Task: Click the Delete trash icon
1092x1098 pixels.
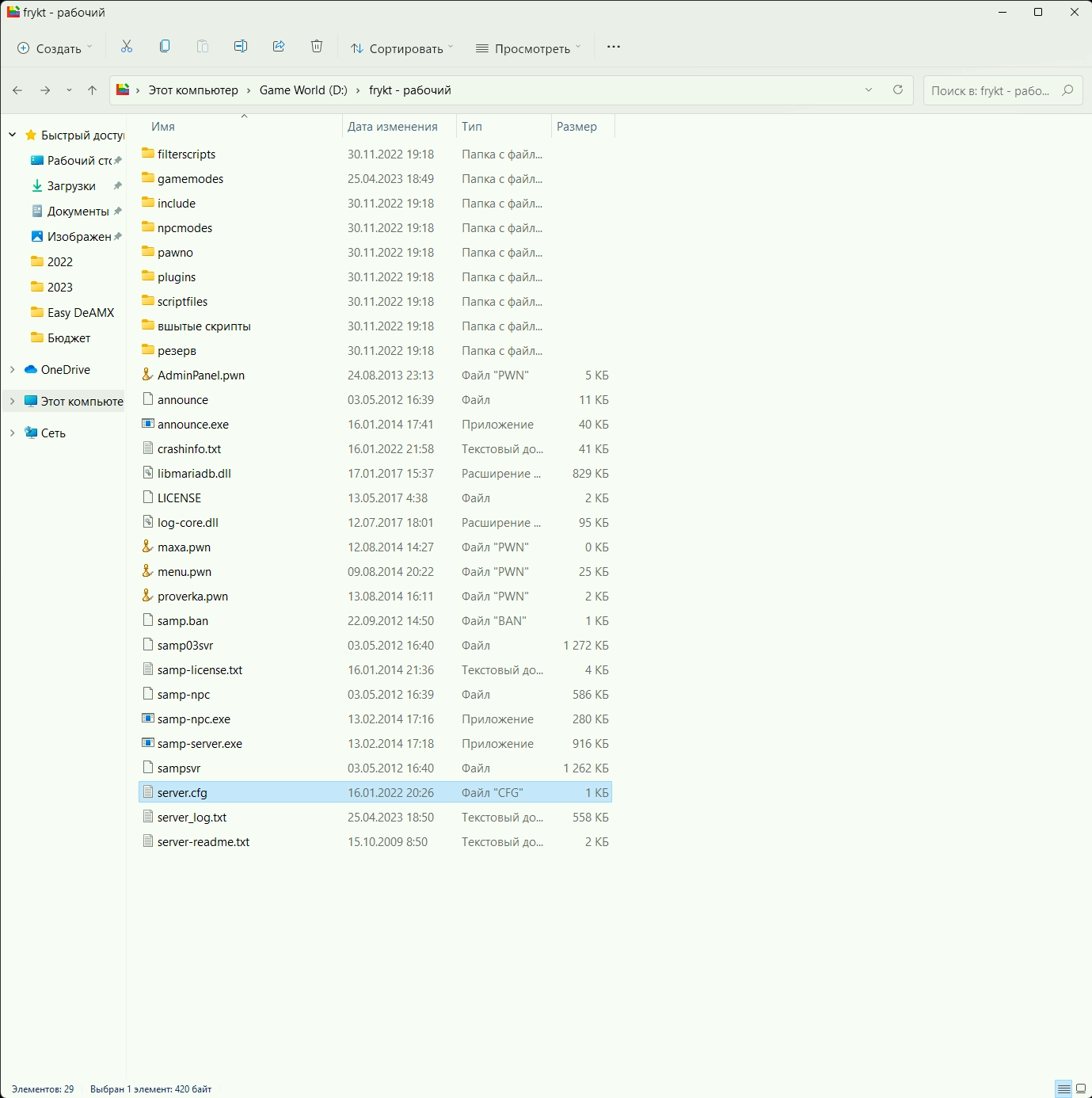Action: (317, 47)
